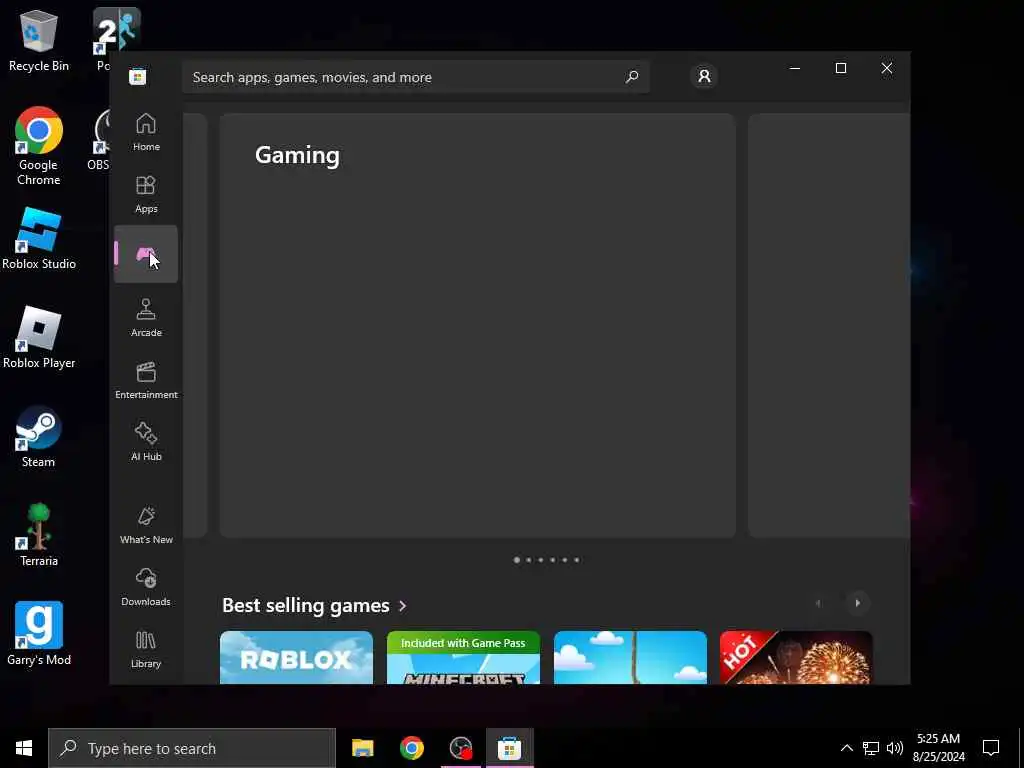Select the Google Chrome desktop shortcut
The width and height of the screenshot is (1024, 768).
coord(39,146)
